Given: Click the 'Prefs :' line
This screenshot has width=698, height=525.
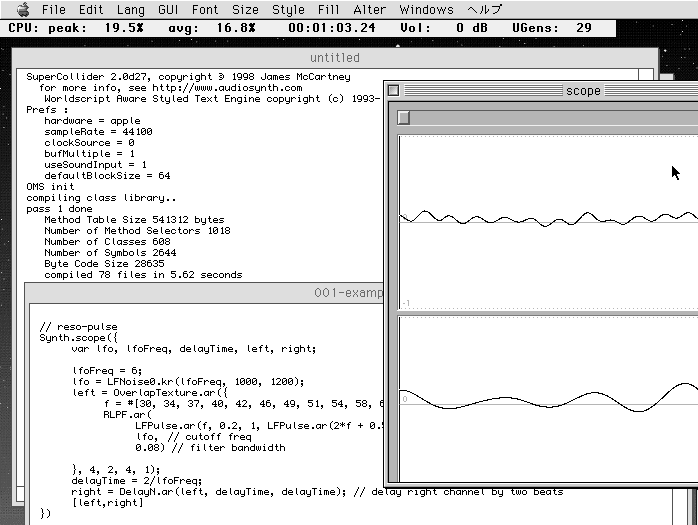Looking at the screenshot, I should [47, 110].
